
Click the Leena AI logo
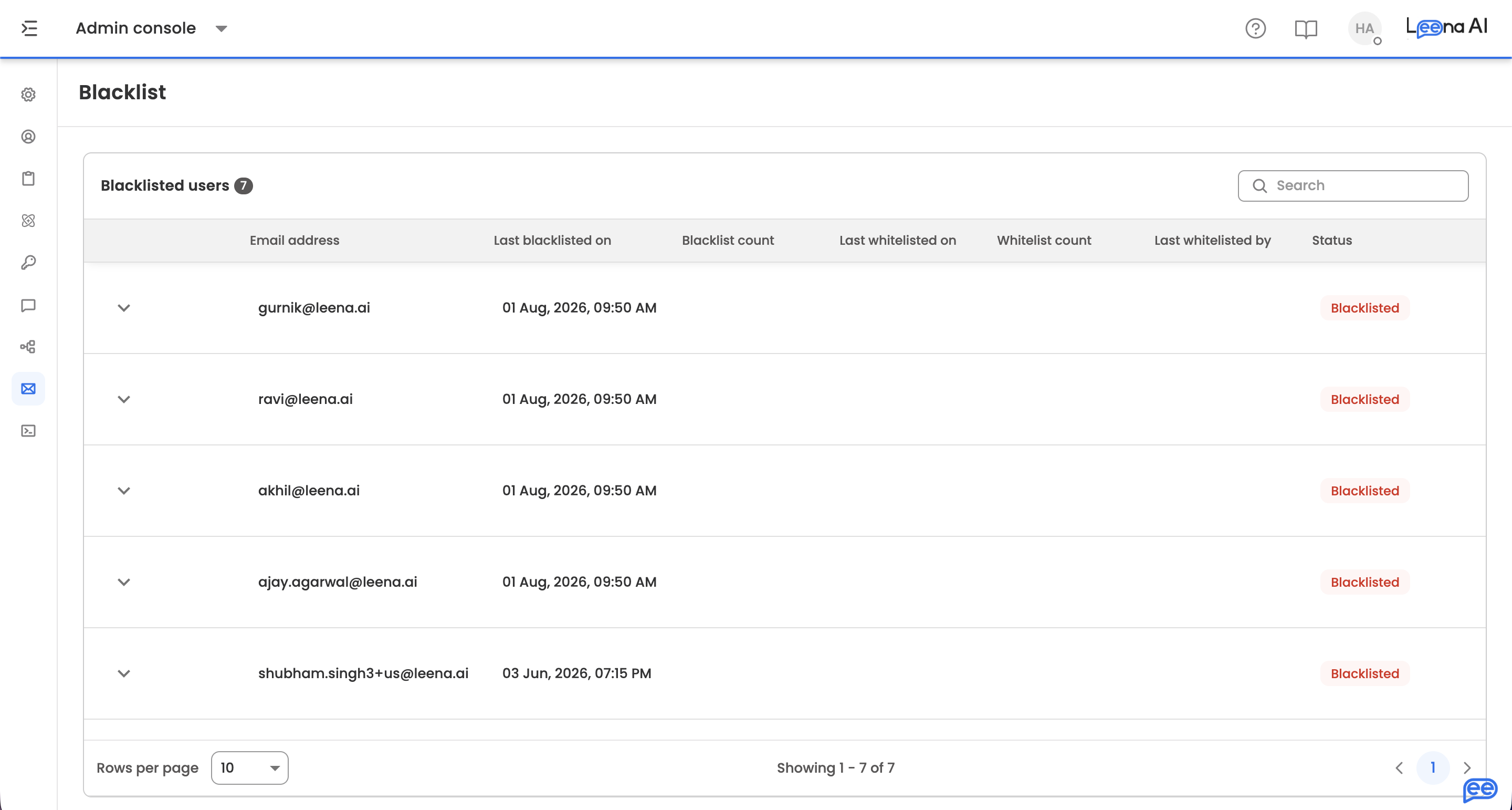pyautogui.click(x=1446, y=27)
